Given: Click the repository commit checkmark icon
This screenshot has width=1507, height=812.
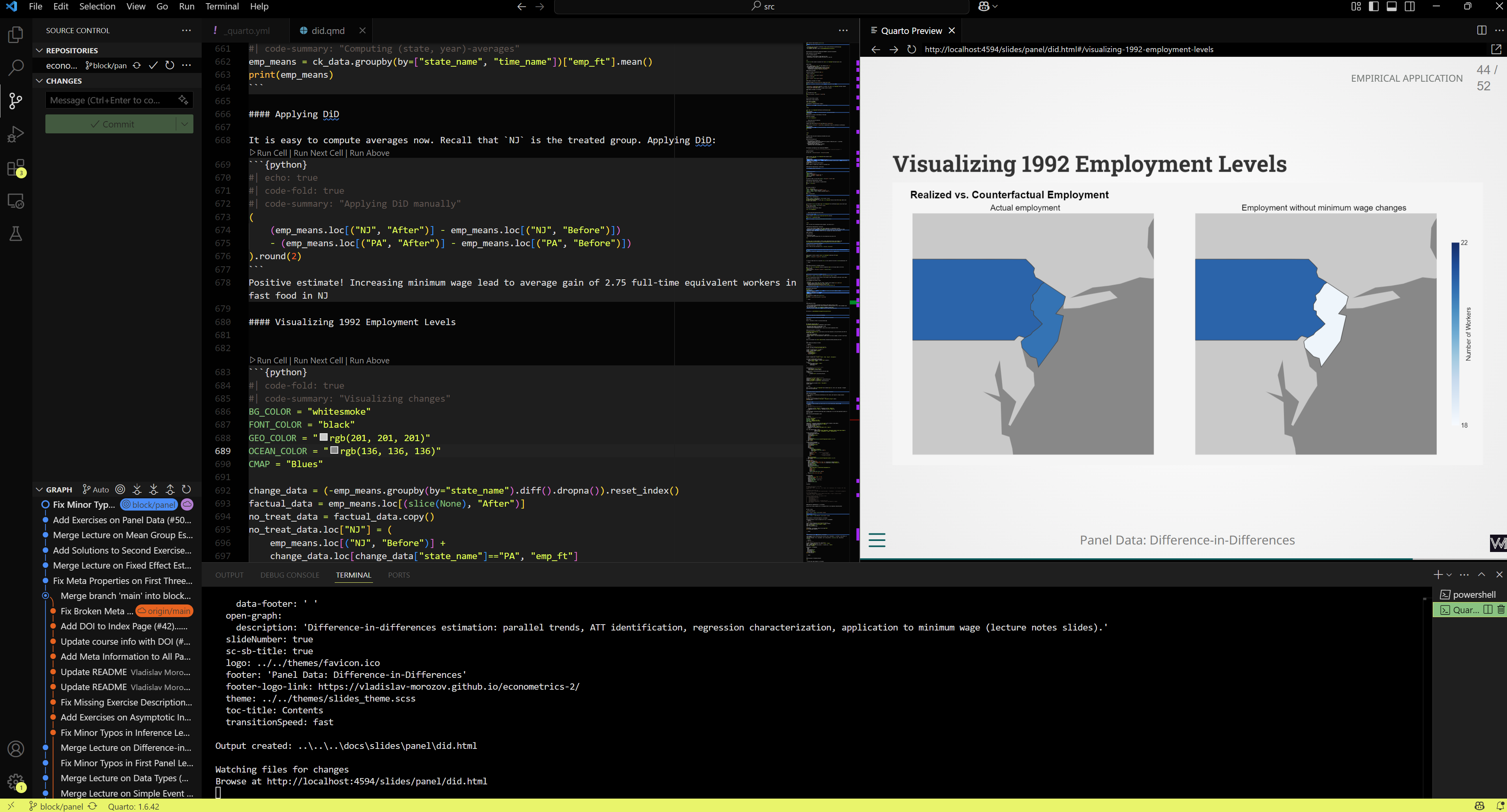Looking at the screenshot, I should pyautogui.click(x=153, y=65).
